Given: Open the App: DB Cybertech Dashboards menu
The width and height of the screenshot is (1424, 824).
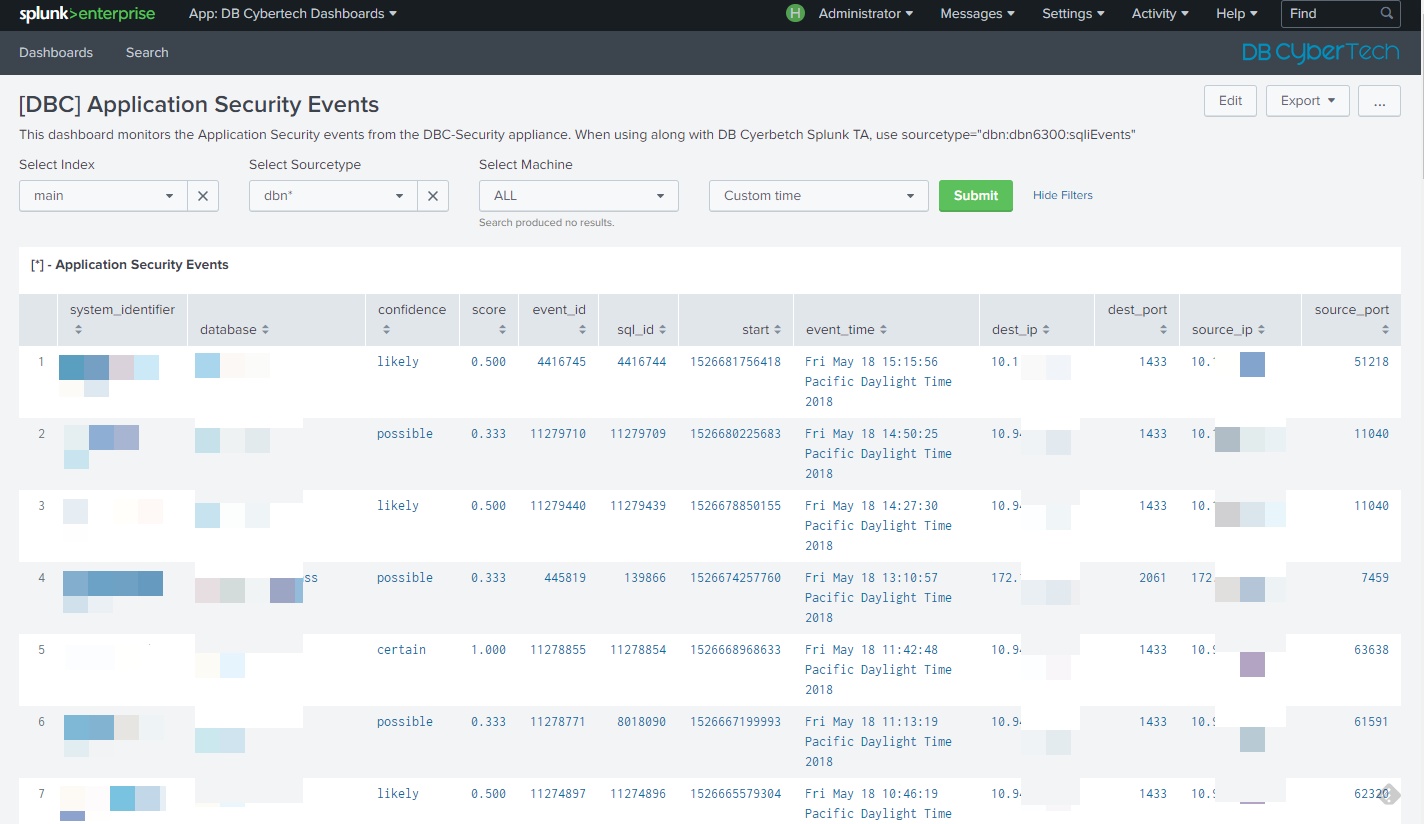Looking at the screenshot, I should click(x=293, y=14).
